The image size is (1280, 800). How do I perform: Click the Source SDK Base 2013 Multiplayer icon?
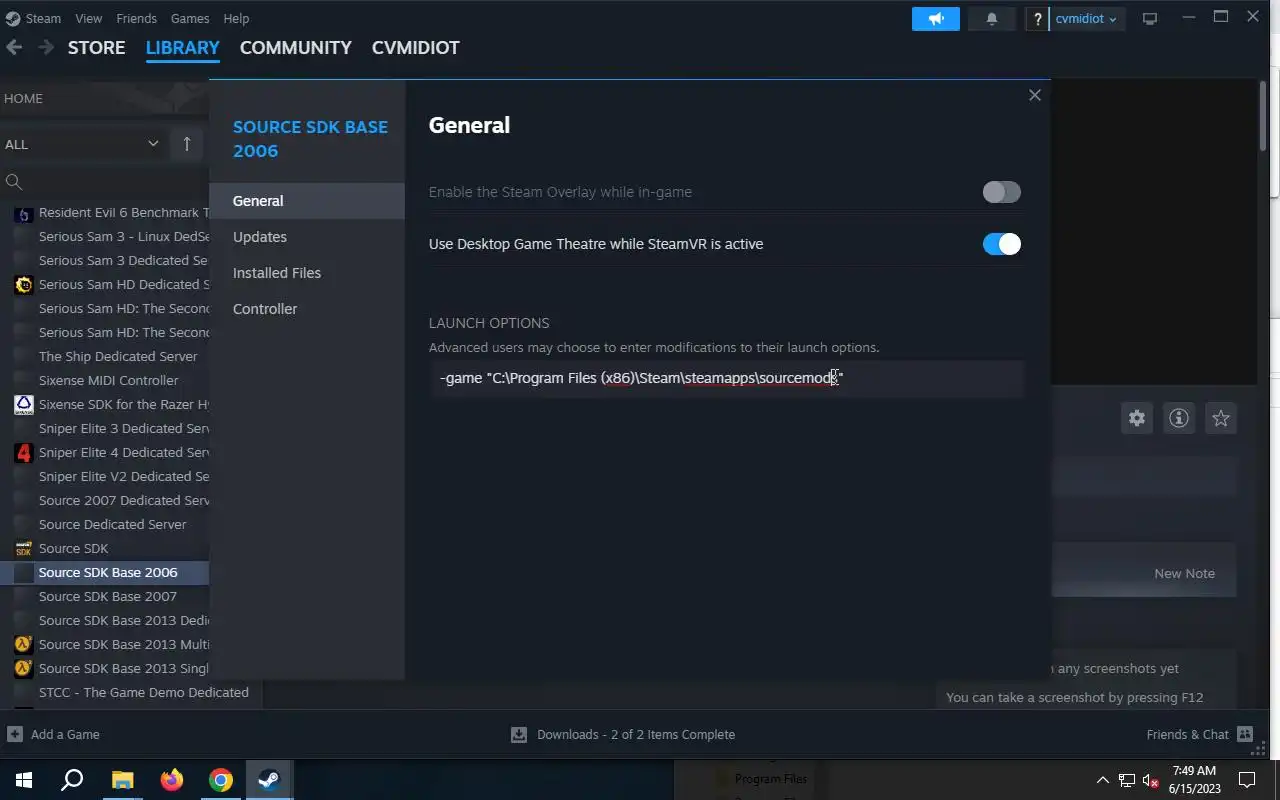(23, 644)
